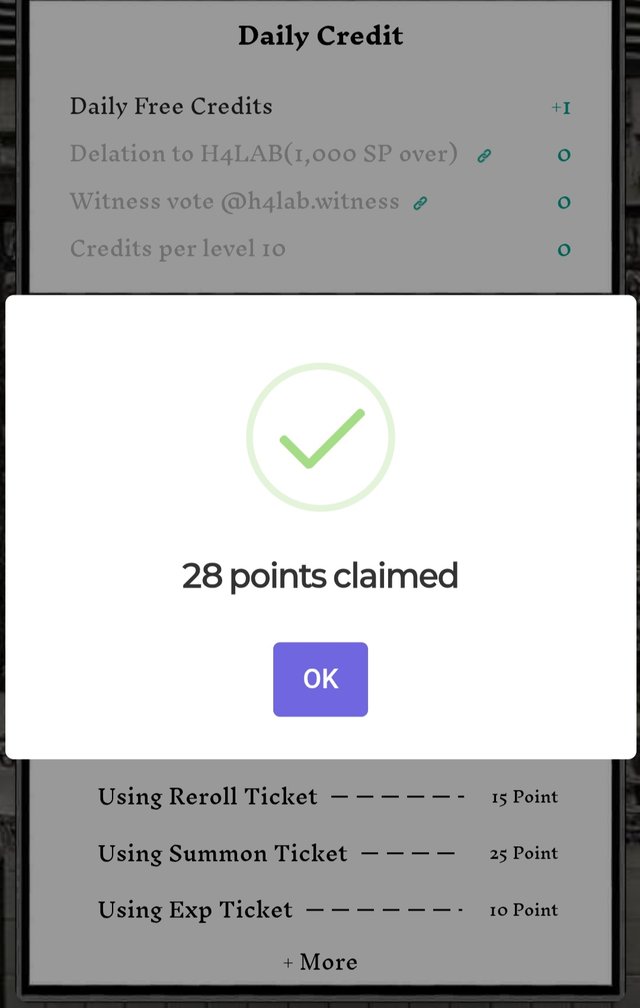Screen dimensions: 640x1008
Task: Open the Delation to H4LAB(1,000 SP over) text
Action: (x=263, y=155)
